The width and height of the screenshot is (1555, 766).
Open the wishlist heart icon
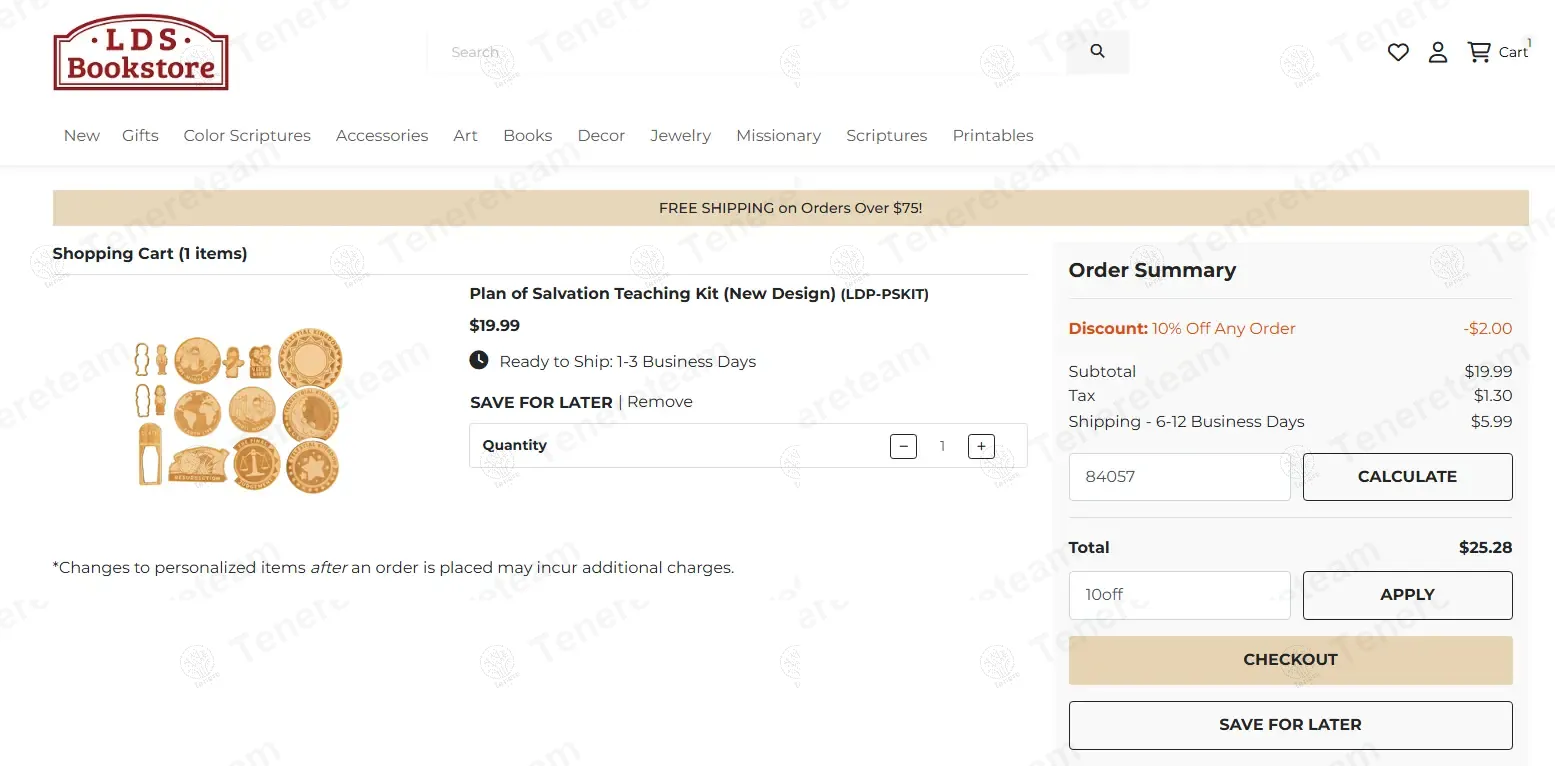tap(1398, 52)
